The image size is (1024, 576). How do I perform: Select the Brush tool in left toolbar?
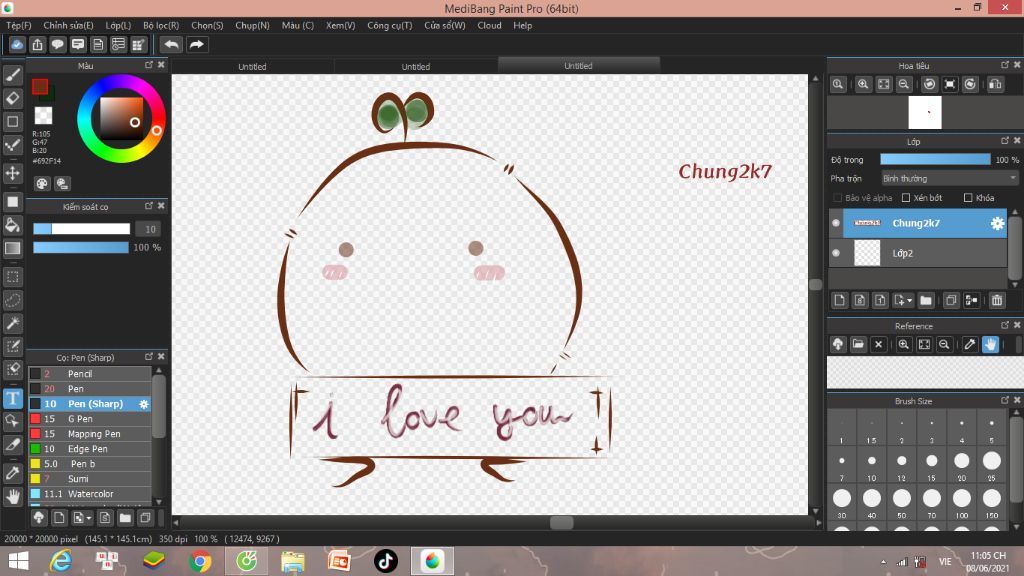[12, 75]
